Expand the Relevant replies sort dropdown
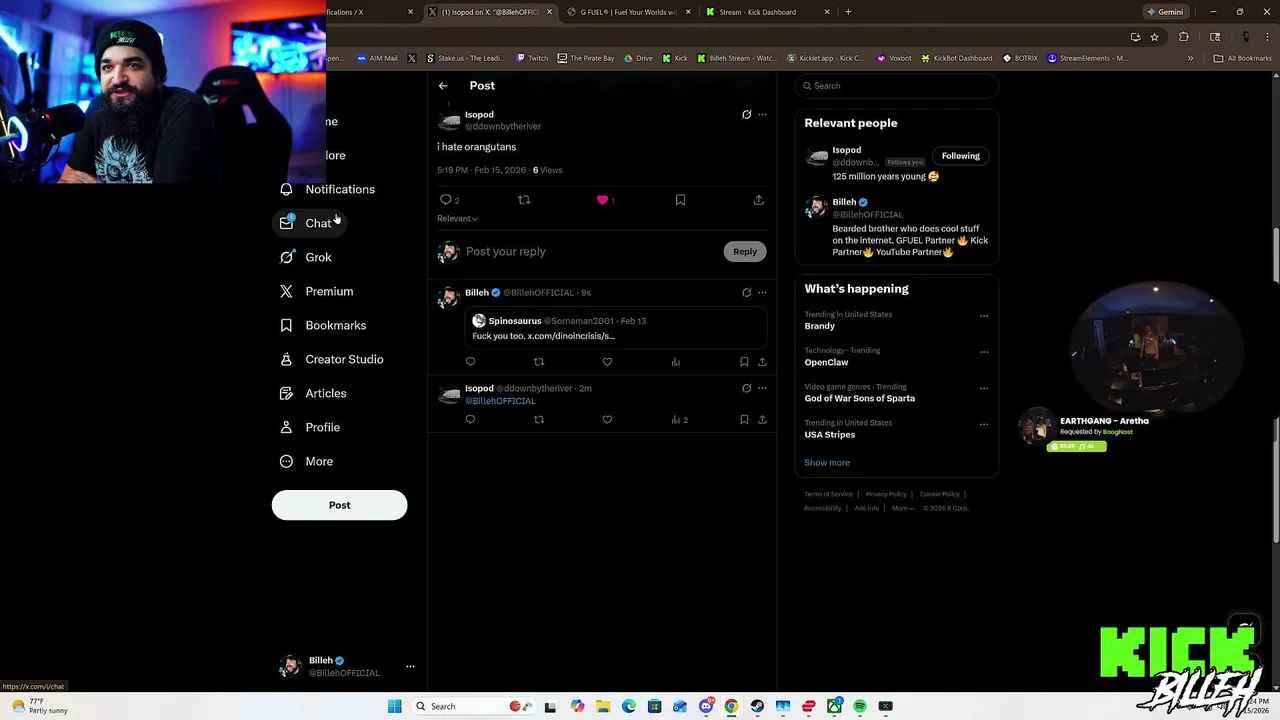 tap(457, 219)
